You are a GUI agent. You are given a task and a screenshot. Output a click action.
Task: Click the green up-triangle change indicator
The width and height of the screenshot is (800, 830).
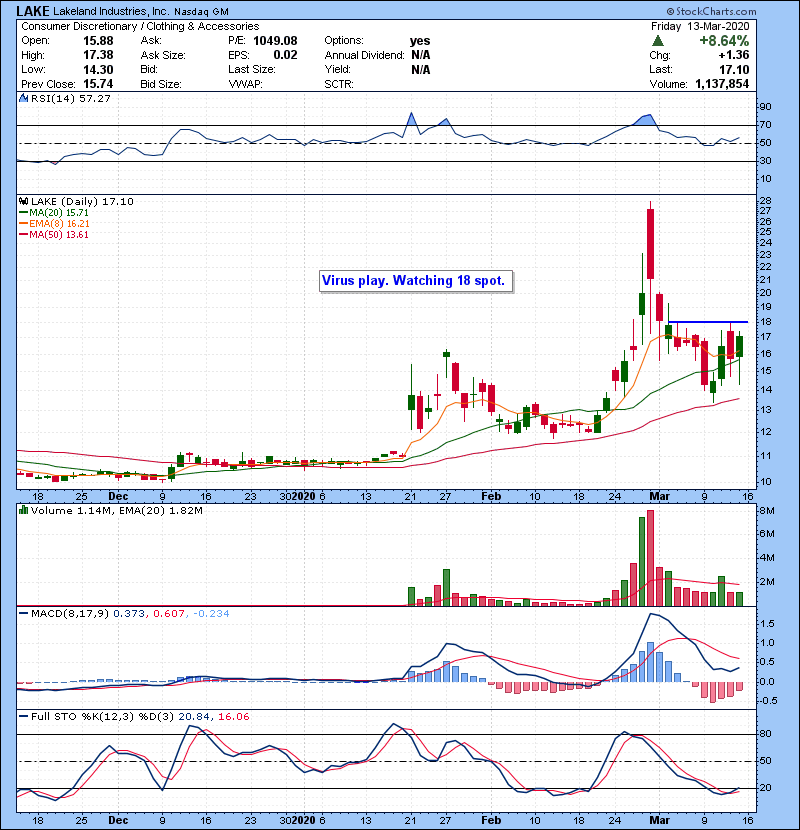(658, 41)
